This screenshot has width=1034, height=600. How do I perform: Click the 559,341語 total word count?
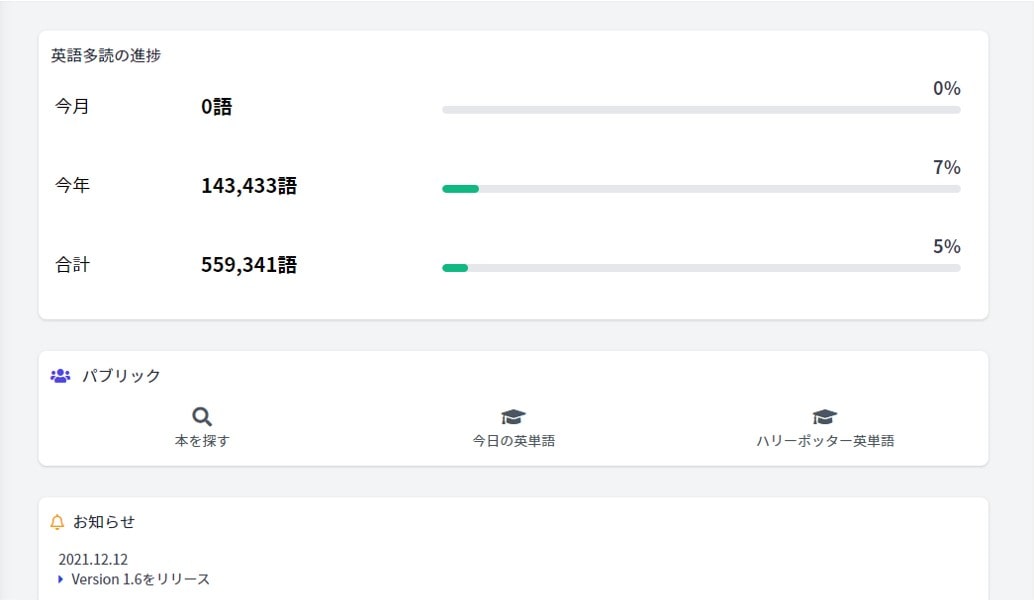[x=249, y=265]
